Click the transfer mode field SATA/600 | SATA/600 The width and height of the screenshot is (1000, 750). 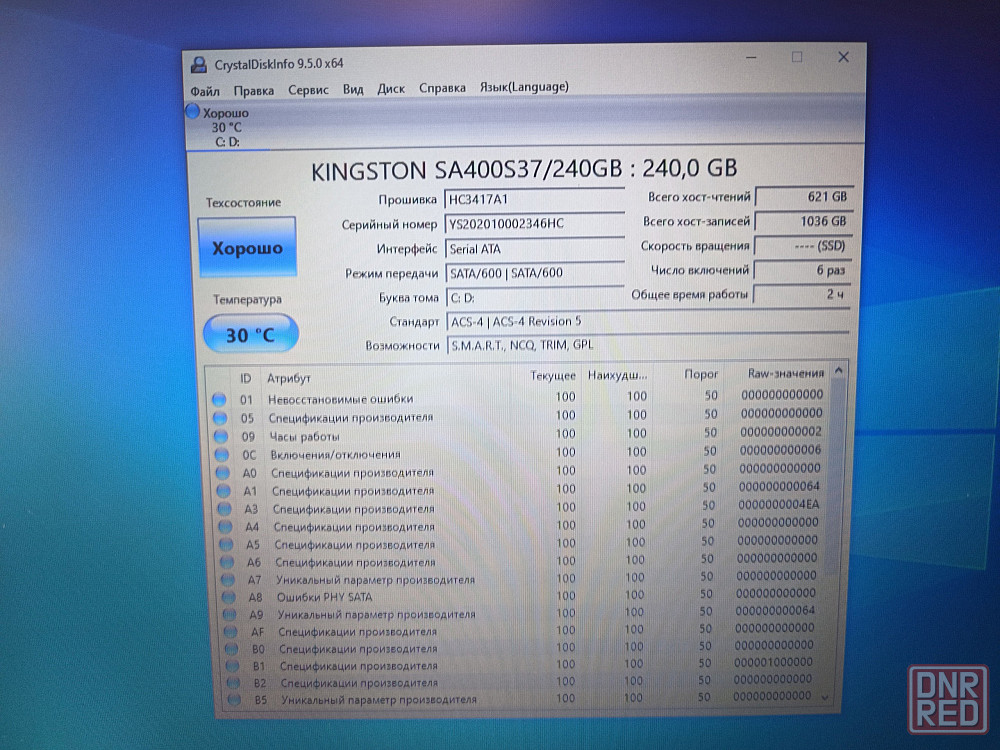click(535, 274)
